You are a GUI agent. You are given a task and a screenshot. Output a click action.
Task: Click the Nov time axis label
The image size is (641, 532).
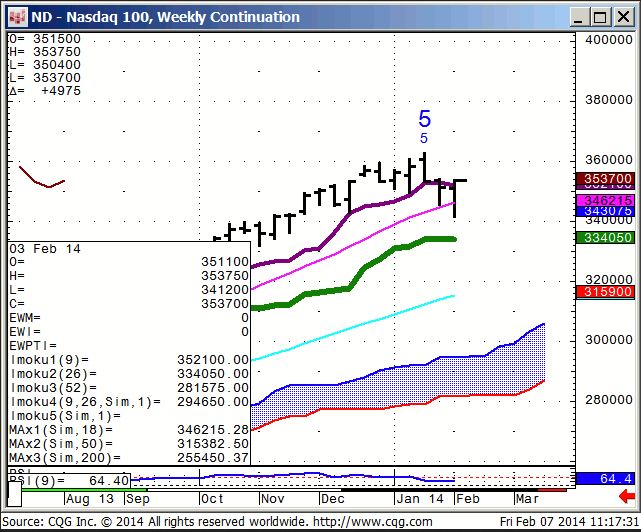click(272, 499)
